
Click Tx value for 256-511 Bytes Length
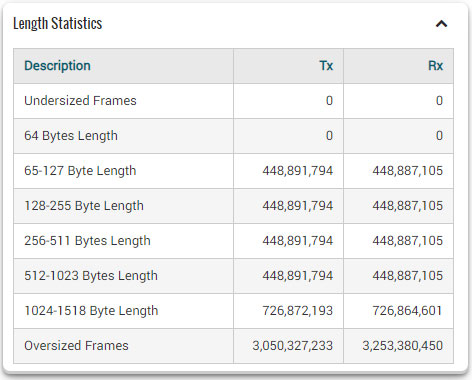pyautogui.click(x=298, y=241)
